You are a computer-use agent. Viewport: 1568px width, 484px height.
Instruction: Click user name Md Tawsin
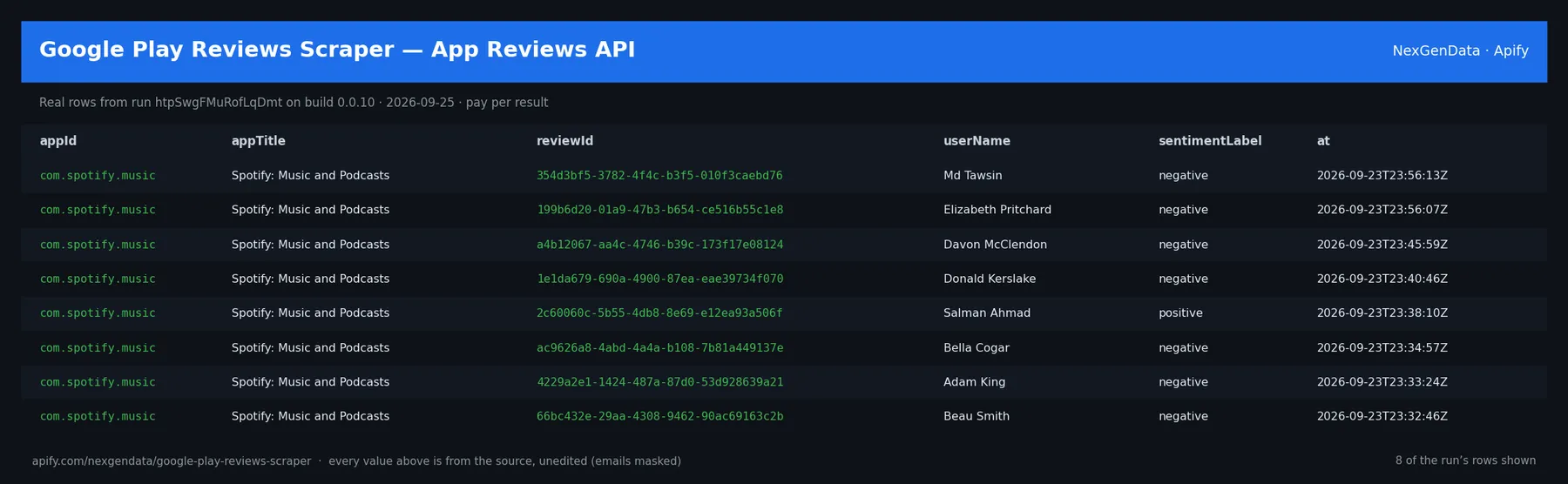pos(973,176)
